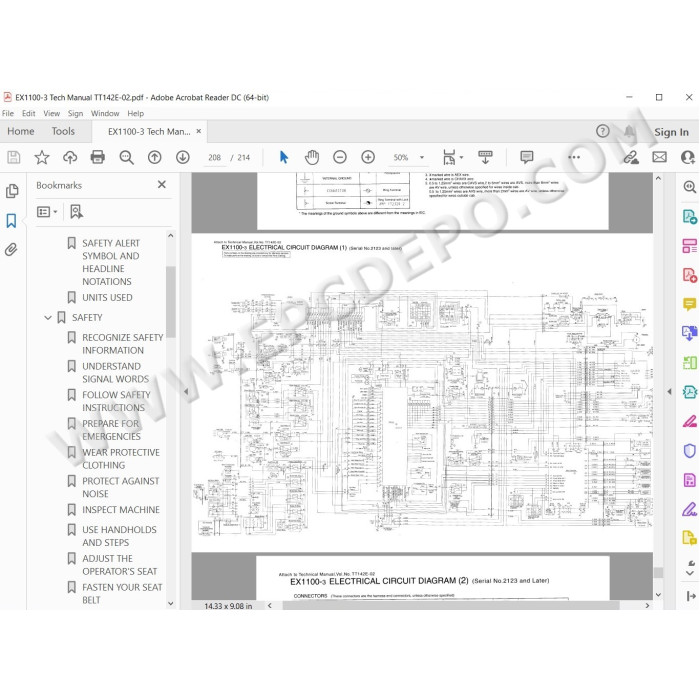Click the share link icon
The height and width of the screenshot is (700, 700).
click(631, 157)
